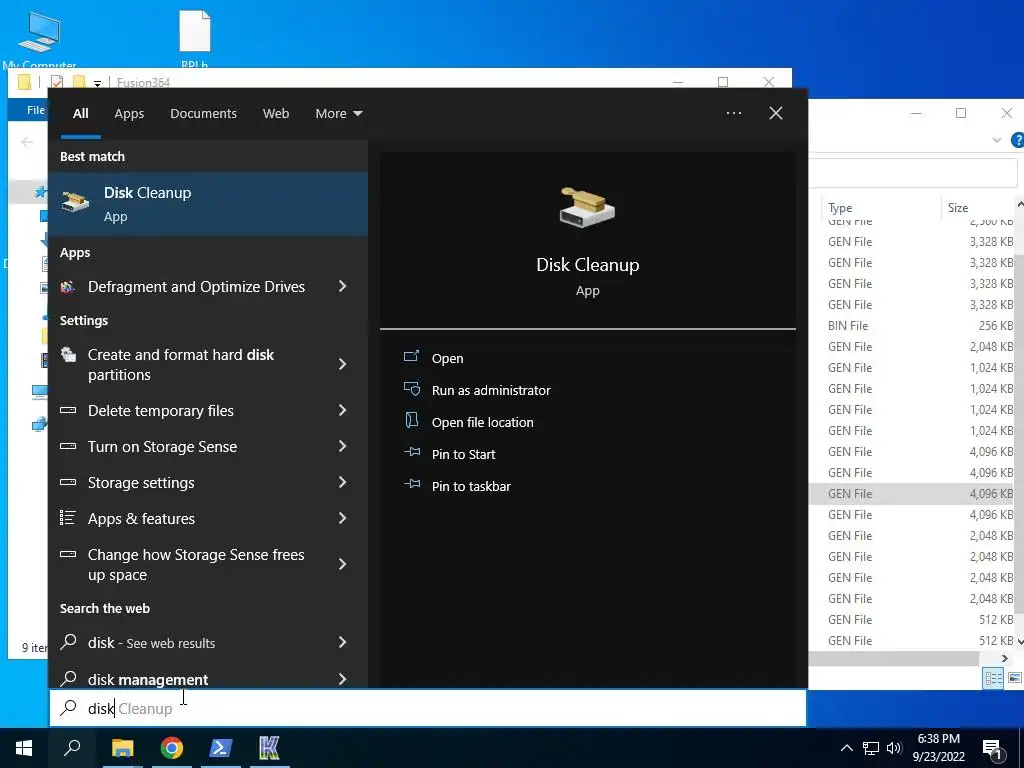Select the RPI desktop file icon
This screenshot has width=1024, height=768.
coord(195,39)
